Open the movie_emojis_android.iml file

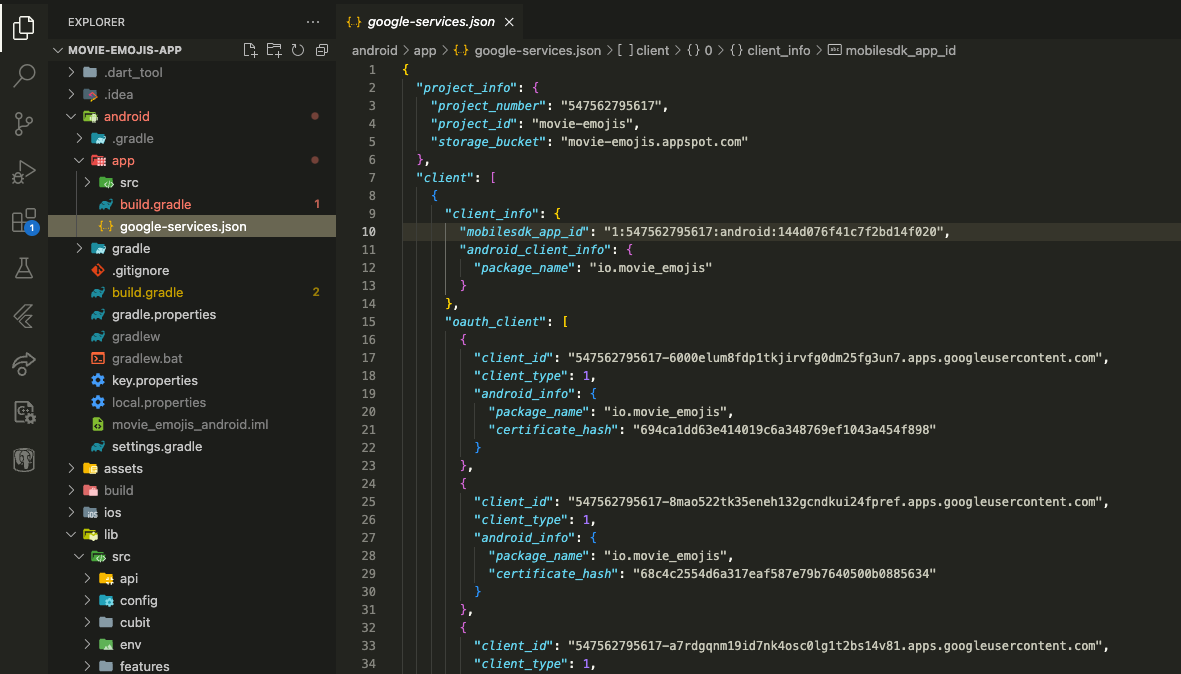tap(192, 424)
